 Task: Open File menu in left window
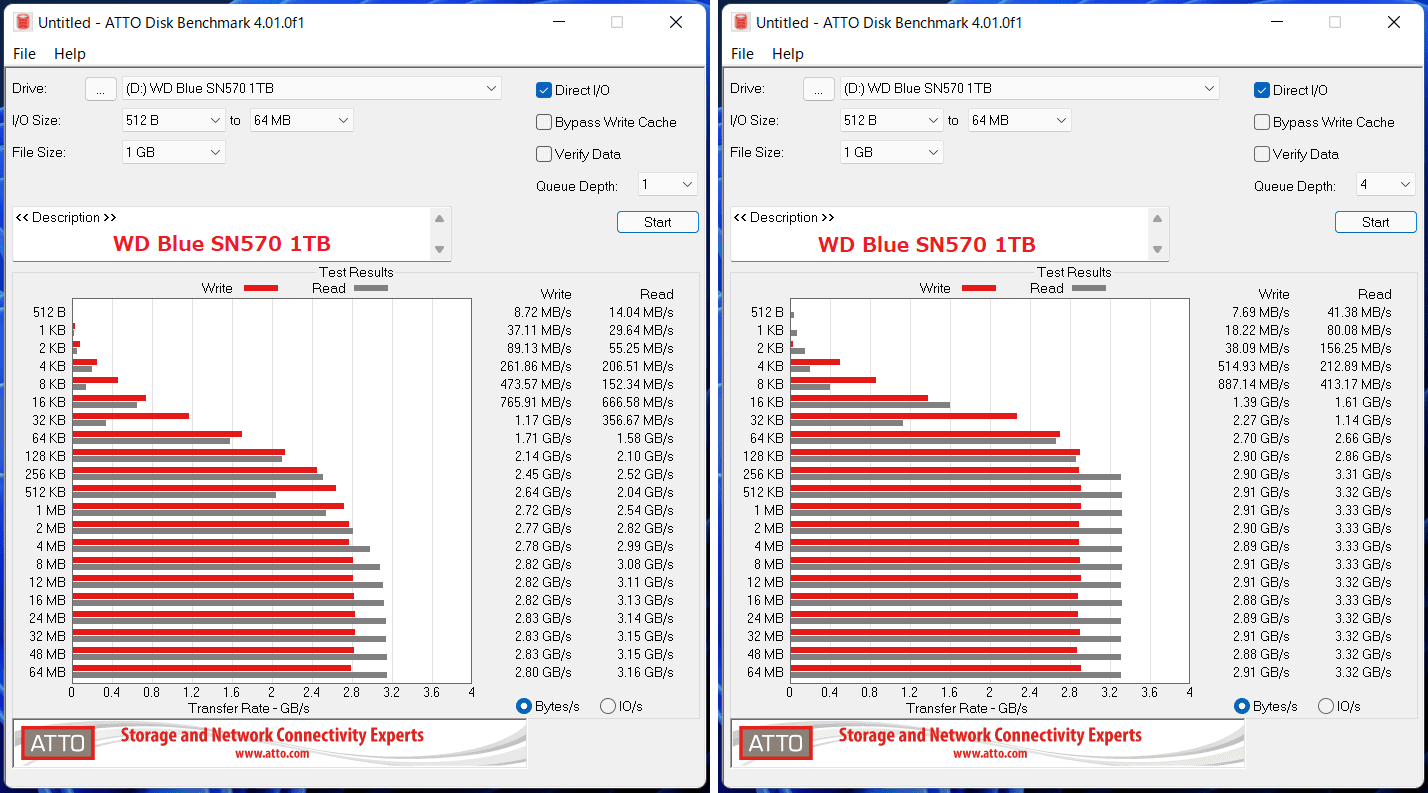[x=24, y=54]
